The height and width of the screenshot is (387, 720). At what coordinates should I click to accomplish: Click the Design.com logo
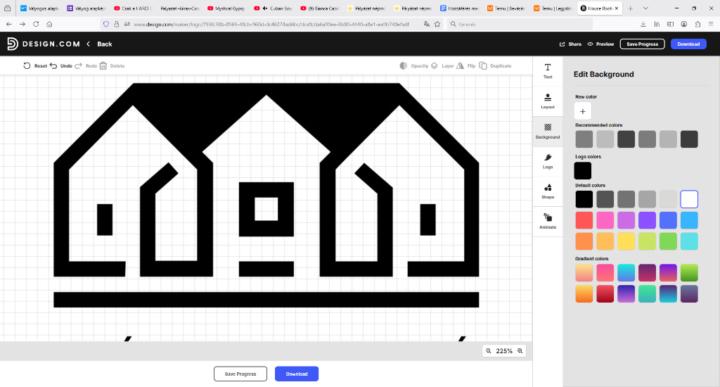(x=43, y=44)
